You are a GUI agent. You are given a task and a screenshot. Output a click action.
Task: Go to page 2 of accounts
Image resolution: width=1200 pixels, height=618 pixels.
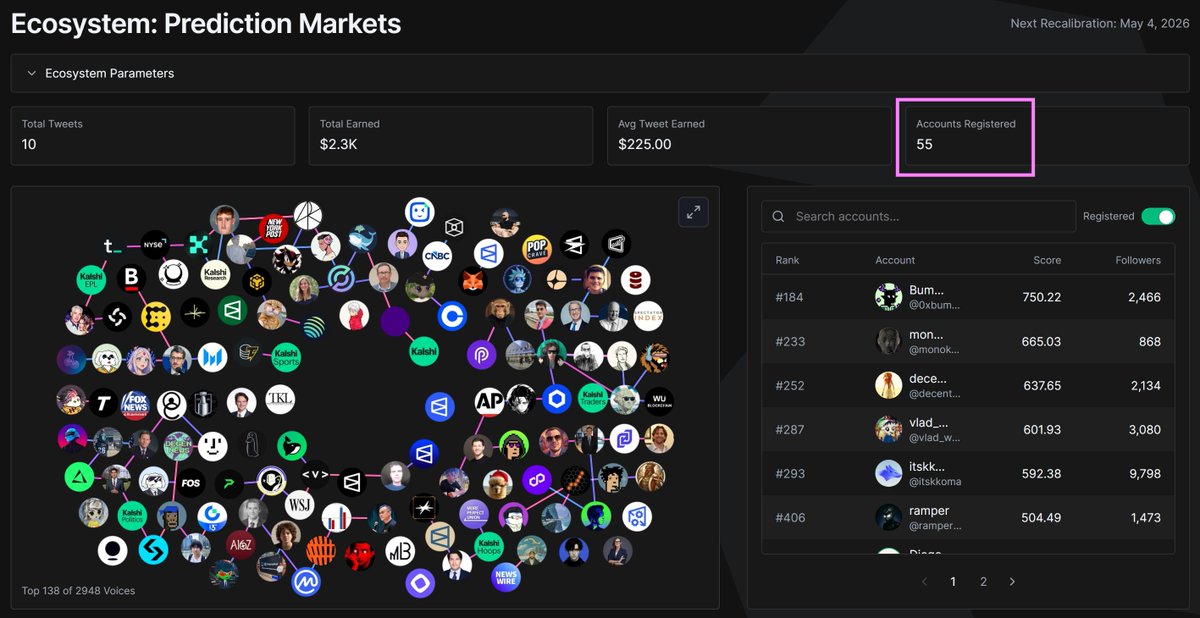983,581
